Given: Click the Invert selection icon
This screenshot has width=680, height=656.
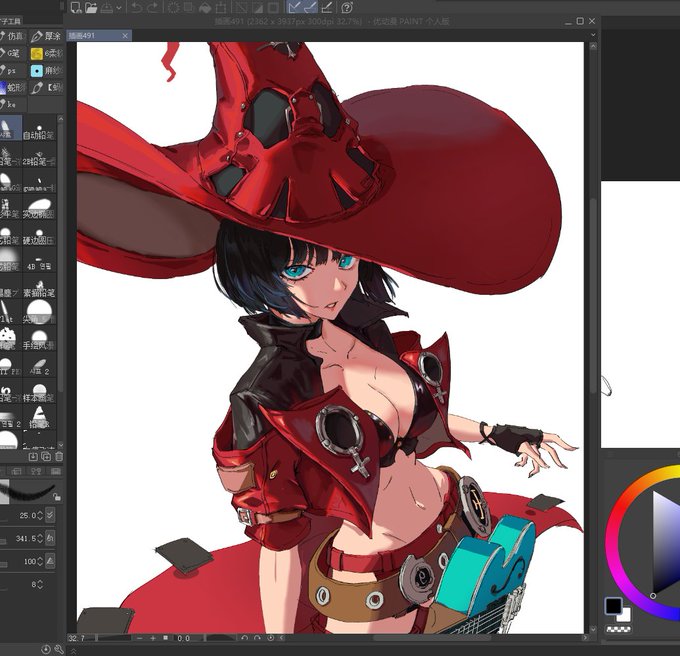Looking at the screenshot, I should (257, 7).
